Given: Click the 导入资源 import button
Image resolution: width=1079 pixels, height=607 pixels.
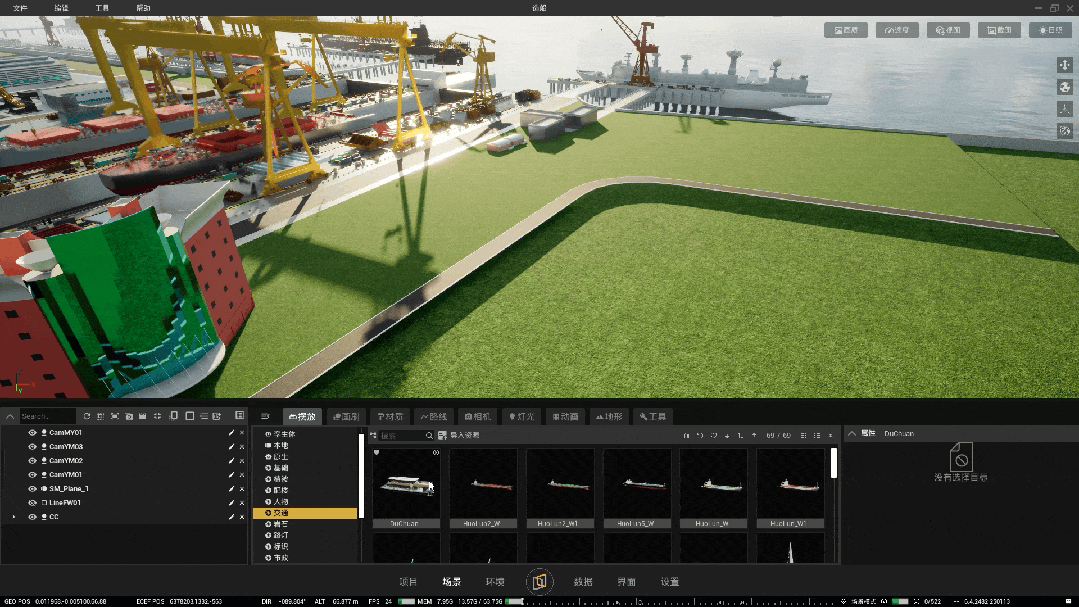Looking at the screenshot, I should pos(459,436).
